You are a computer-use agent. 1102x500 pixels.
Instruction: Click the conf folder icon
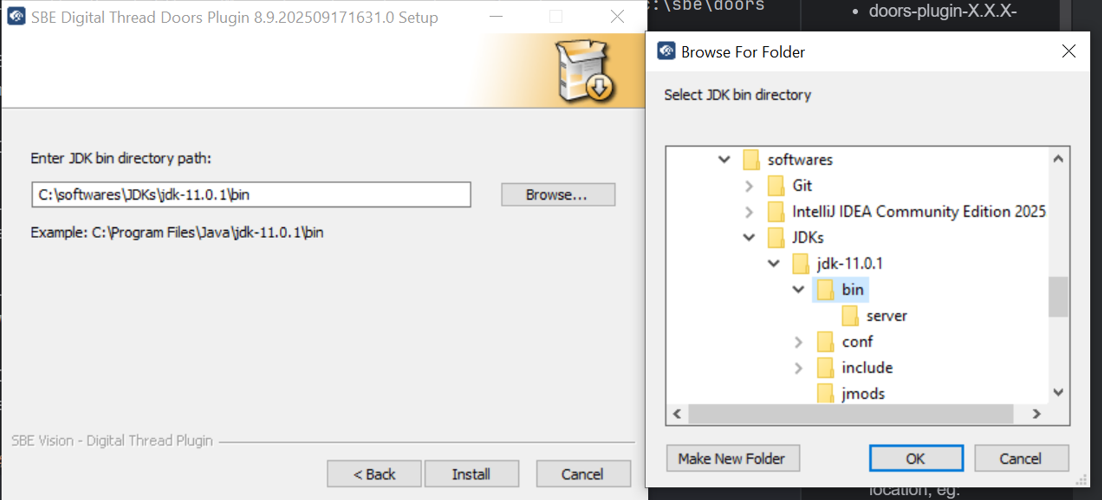pos(825,342)
